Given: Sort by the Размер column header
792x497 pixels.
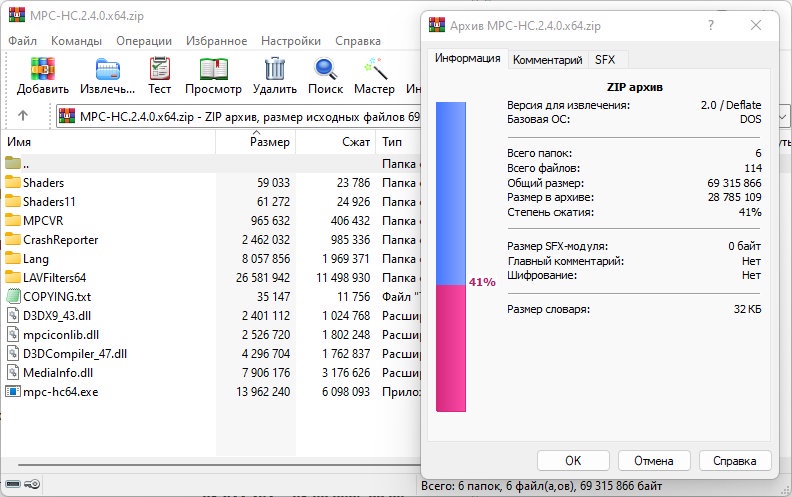Looking at the screenshot, I should [x=256, y=142].
